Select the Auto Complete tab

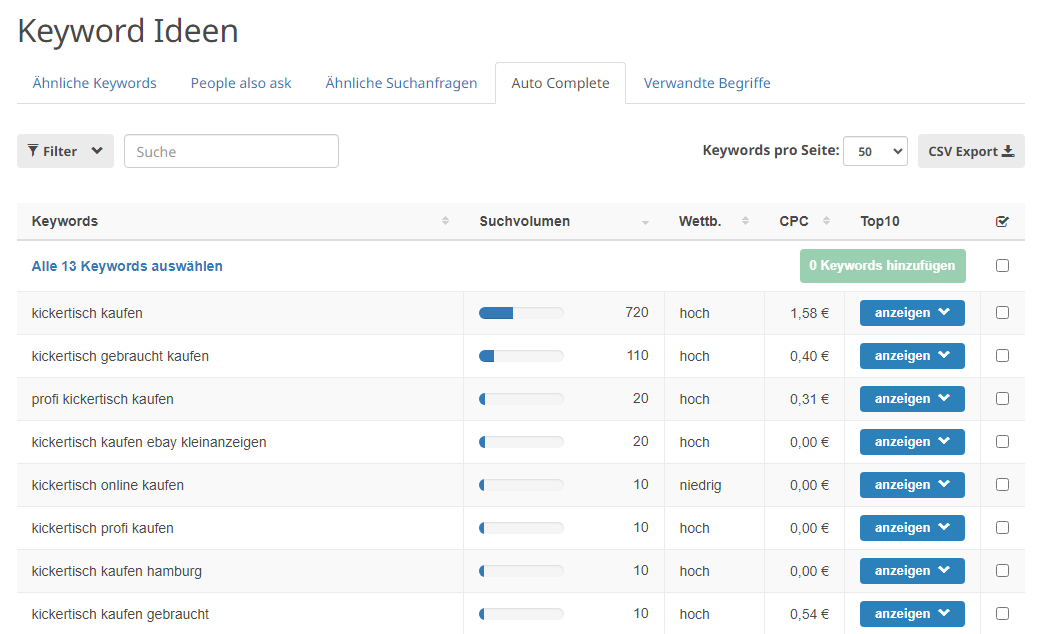tap(560, 83)
